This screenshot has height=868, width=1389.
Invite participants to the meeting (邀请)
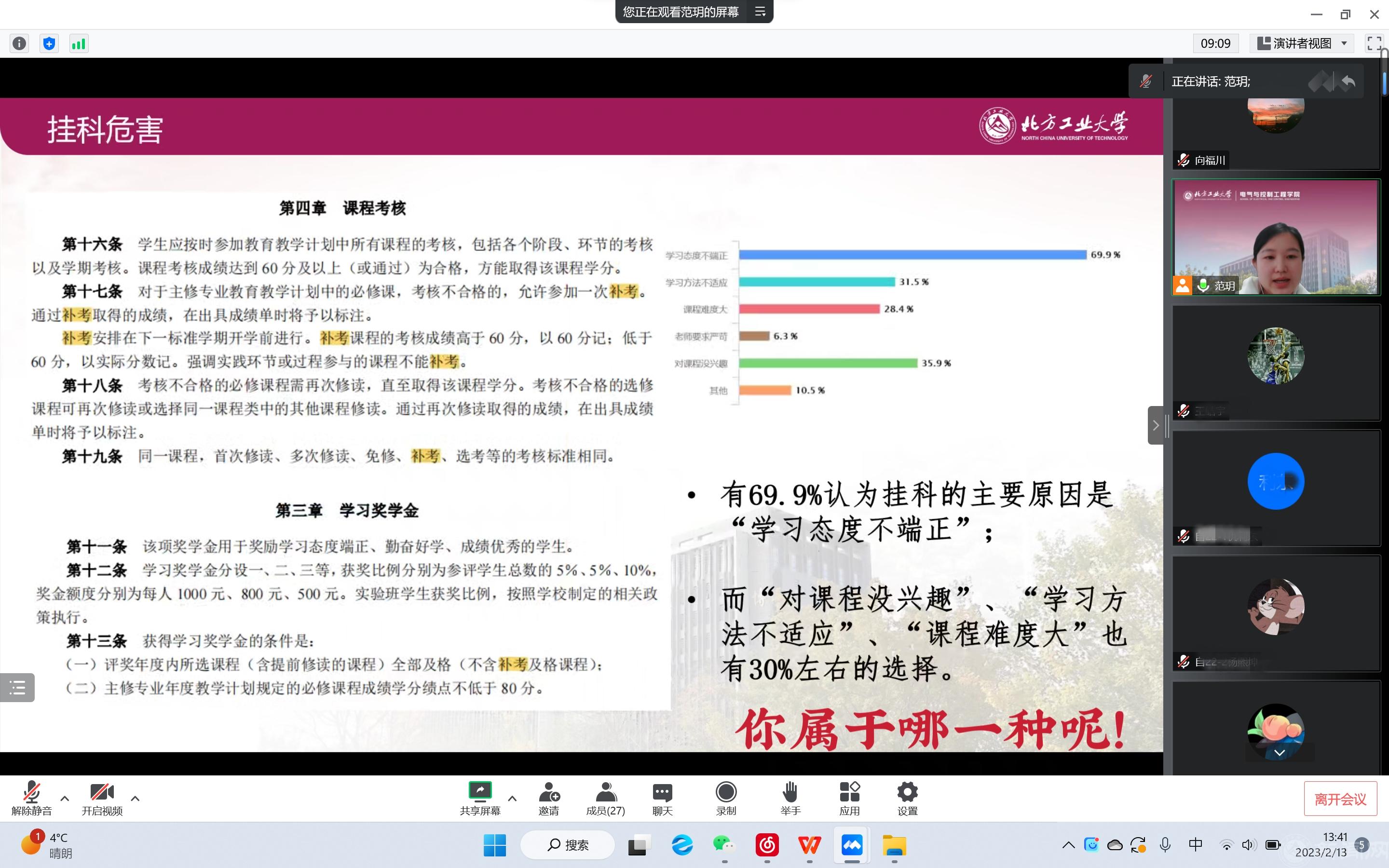click(549, 798)
